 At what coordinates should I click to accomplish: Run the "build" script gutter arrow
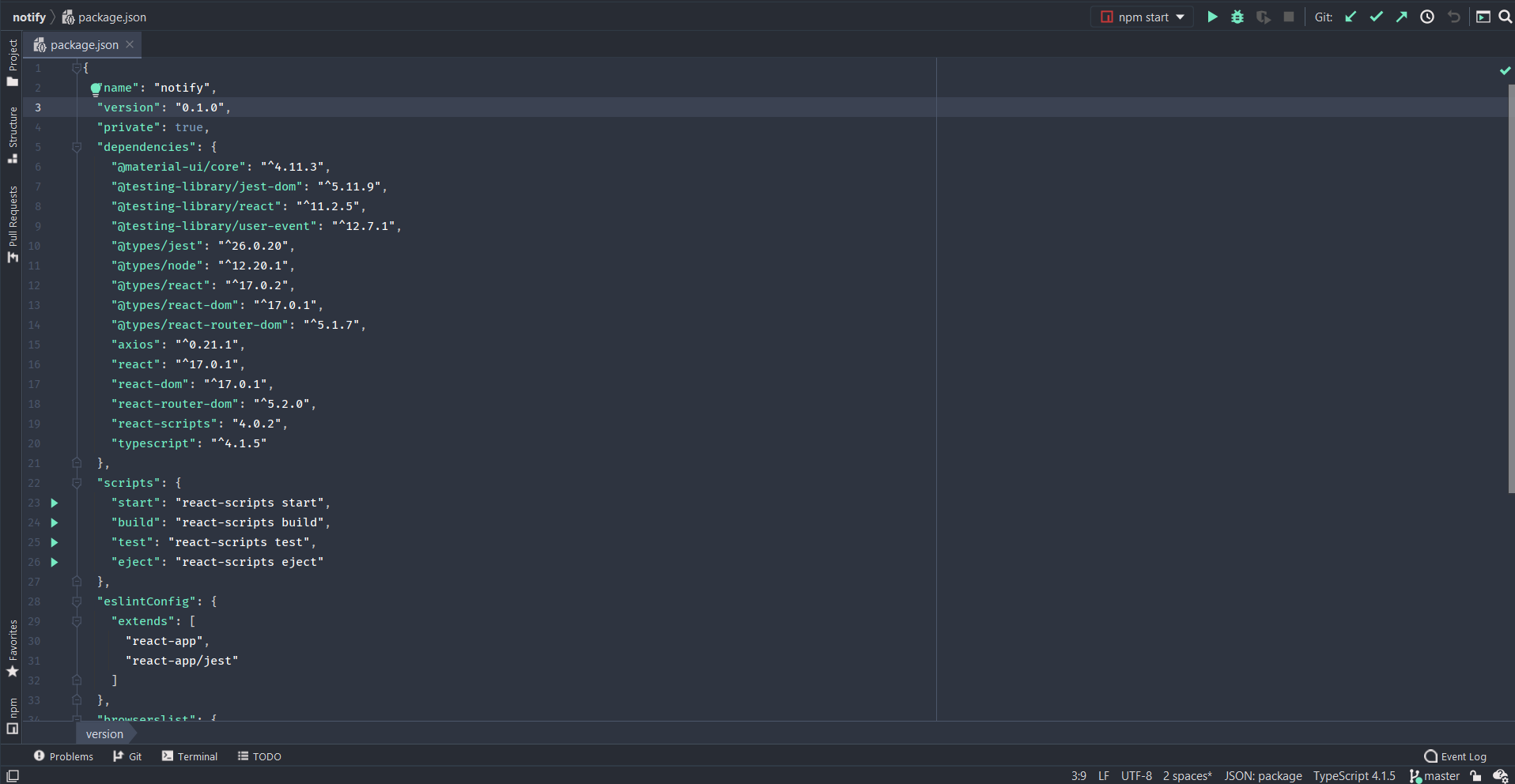(x=55, y=522)
